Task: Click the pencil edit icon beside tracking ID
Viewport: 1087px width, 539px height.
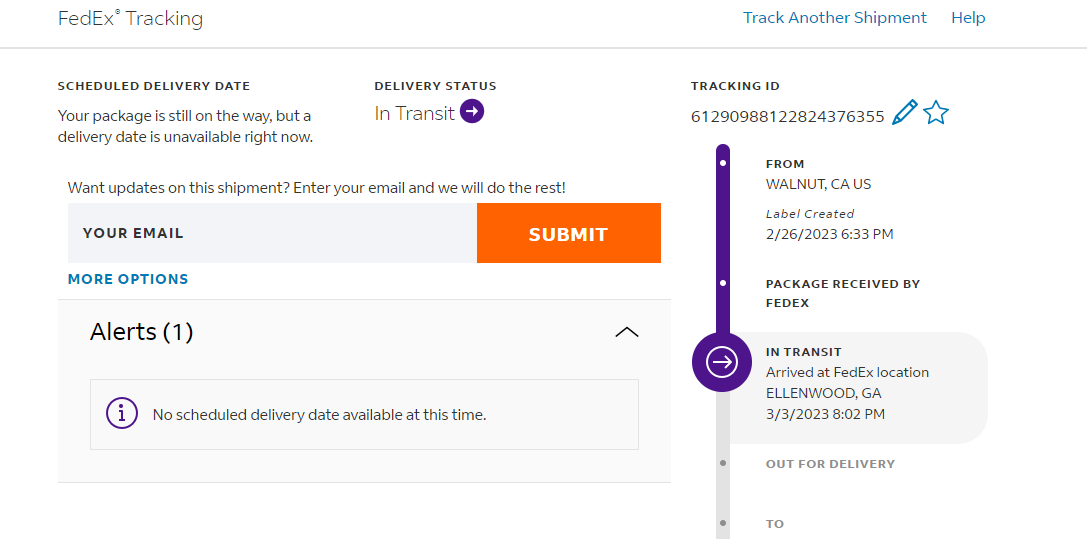Action: click(x=904, y=113)
